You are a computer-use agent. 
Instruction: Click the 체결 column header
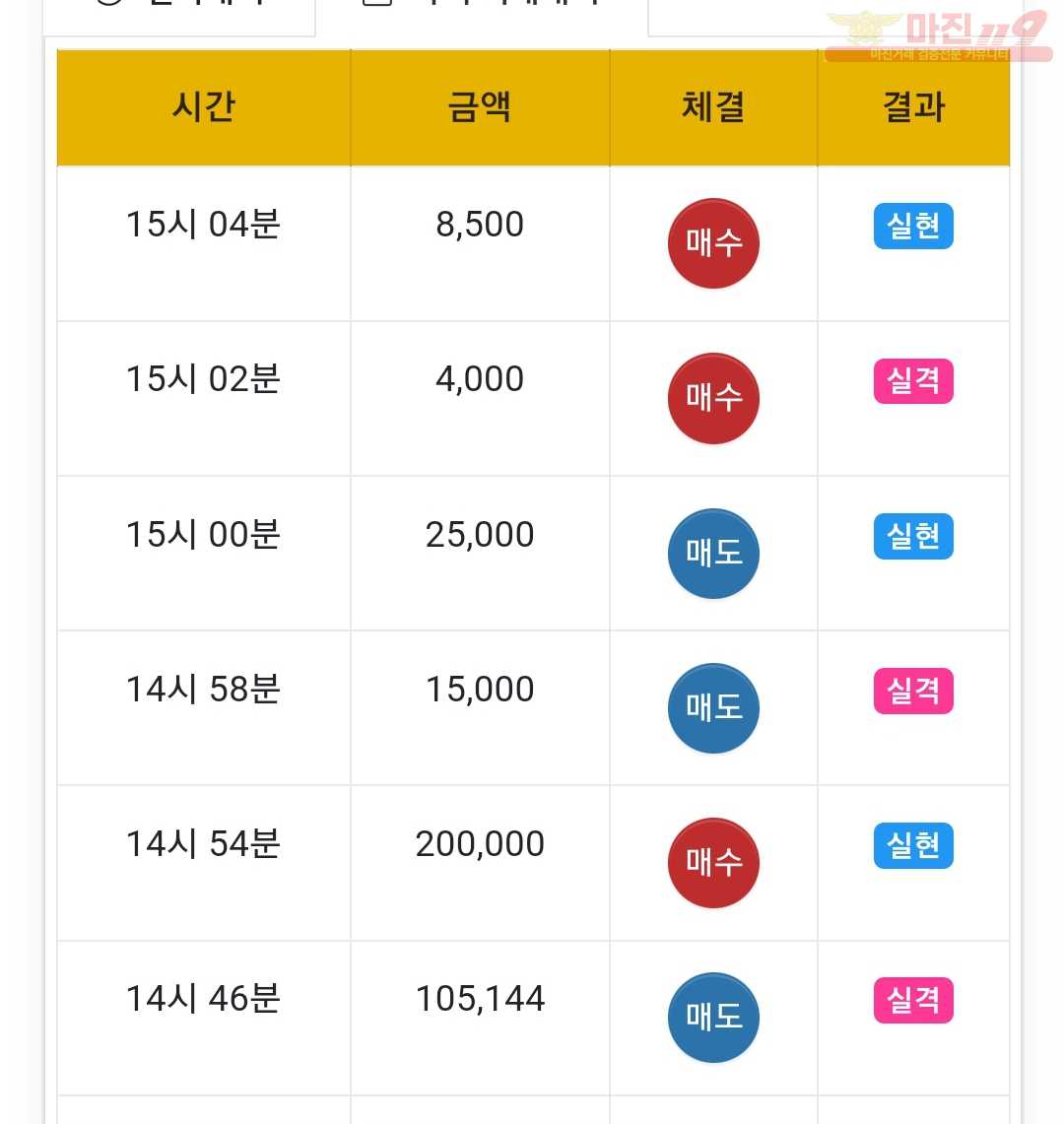tap(713, 107)
